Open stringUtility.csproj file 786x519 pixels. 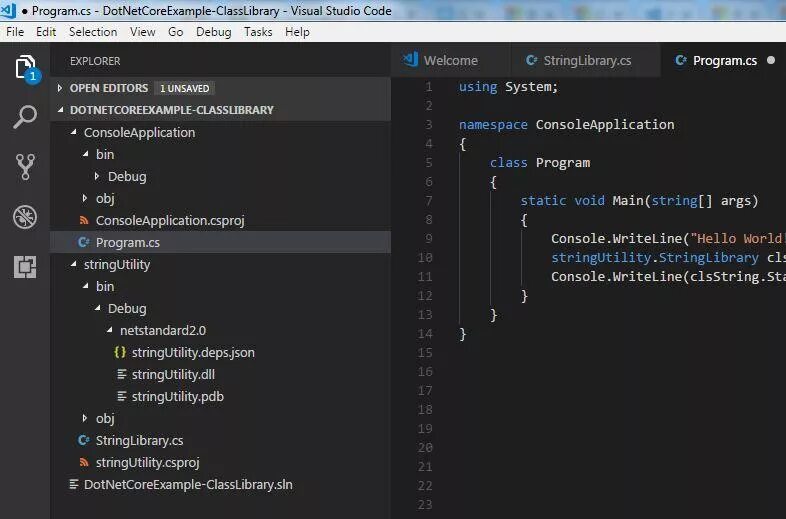click(x=221, y=462)
